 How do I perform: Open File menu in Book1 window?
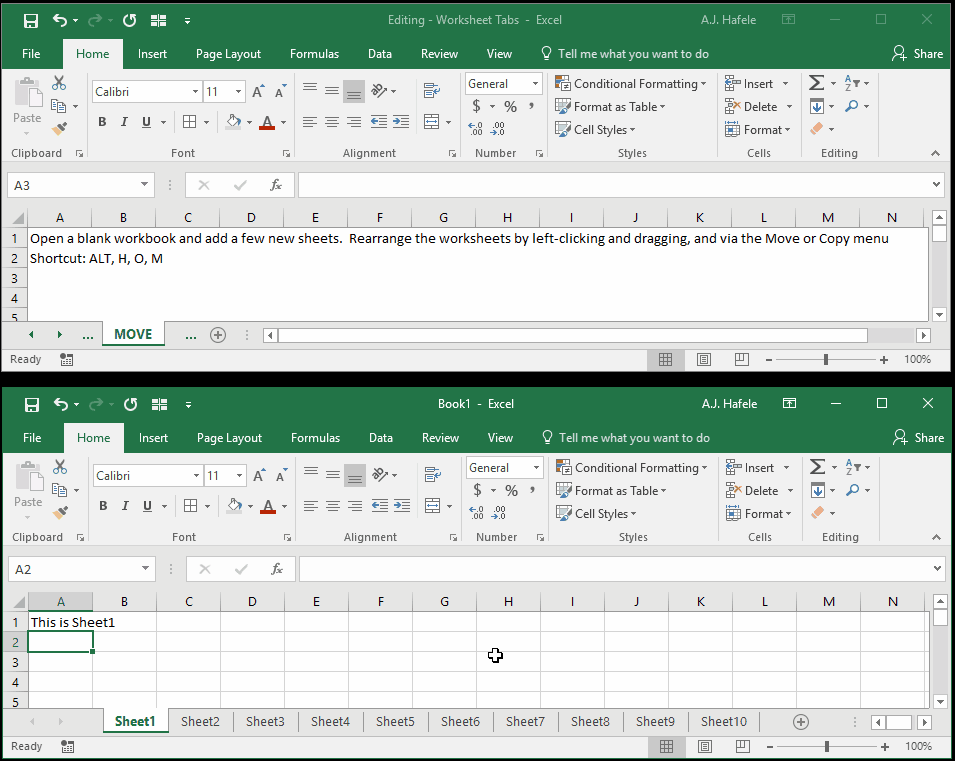[x=32, y=438]
